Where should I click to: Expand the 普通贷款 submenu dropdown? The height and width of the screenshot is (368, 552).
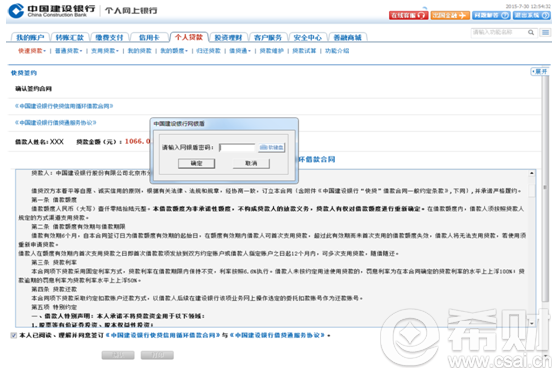pos(69,51)
